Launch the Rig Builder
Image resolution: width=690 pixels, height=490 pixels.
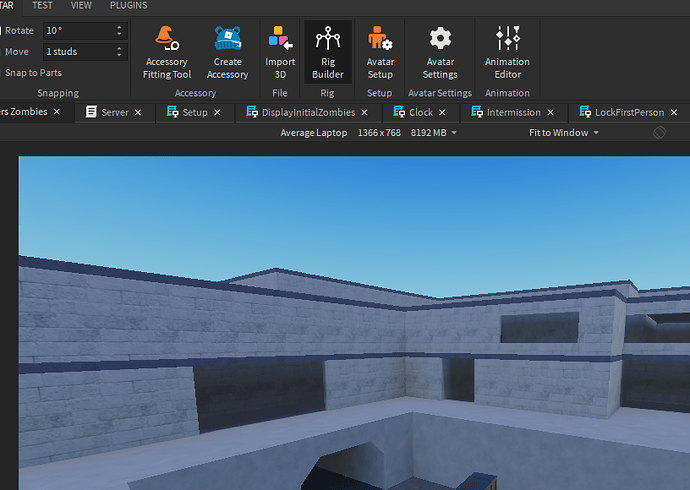pyautogui.click(x=328, y=52)
